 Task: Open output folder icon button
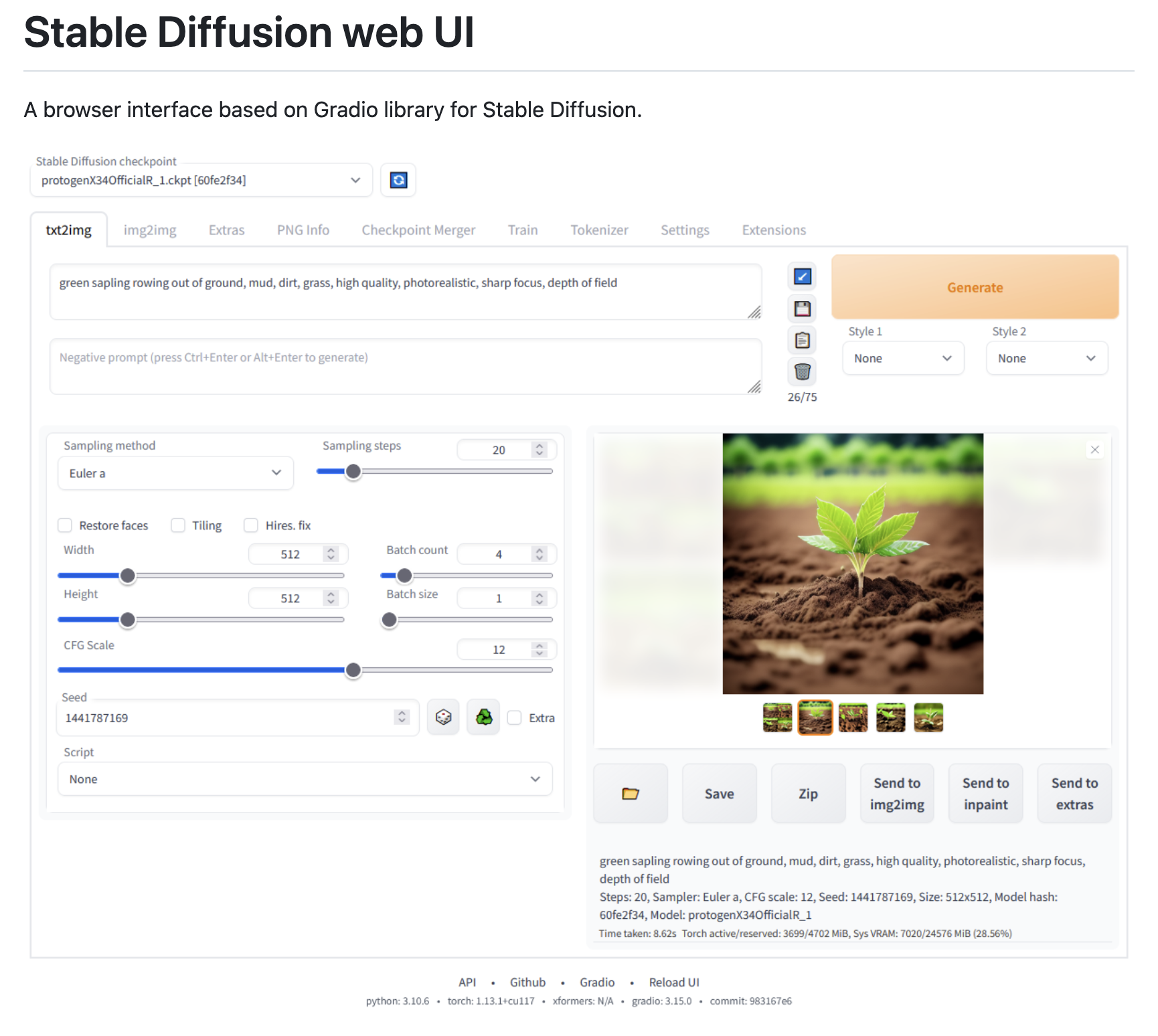631,794
